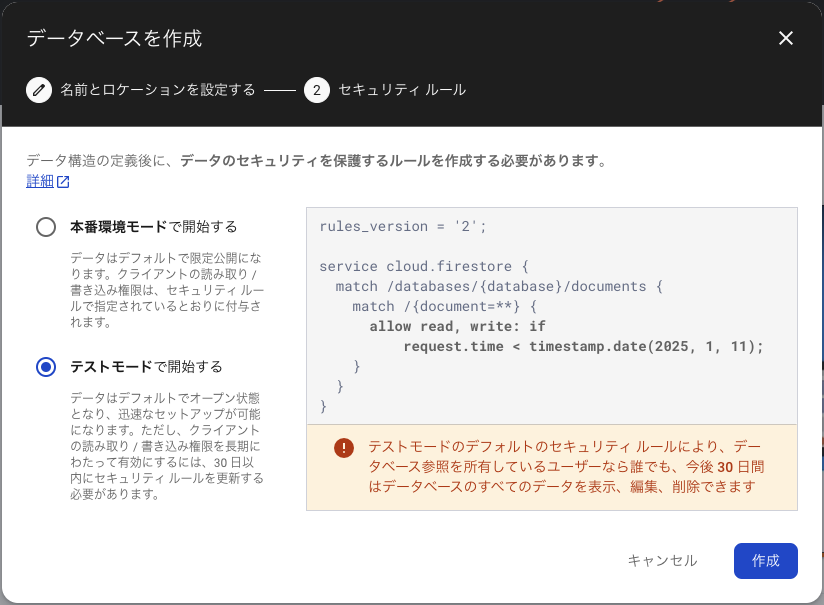Select テストモード radio button

[46, 367]
